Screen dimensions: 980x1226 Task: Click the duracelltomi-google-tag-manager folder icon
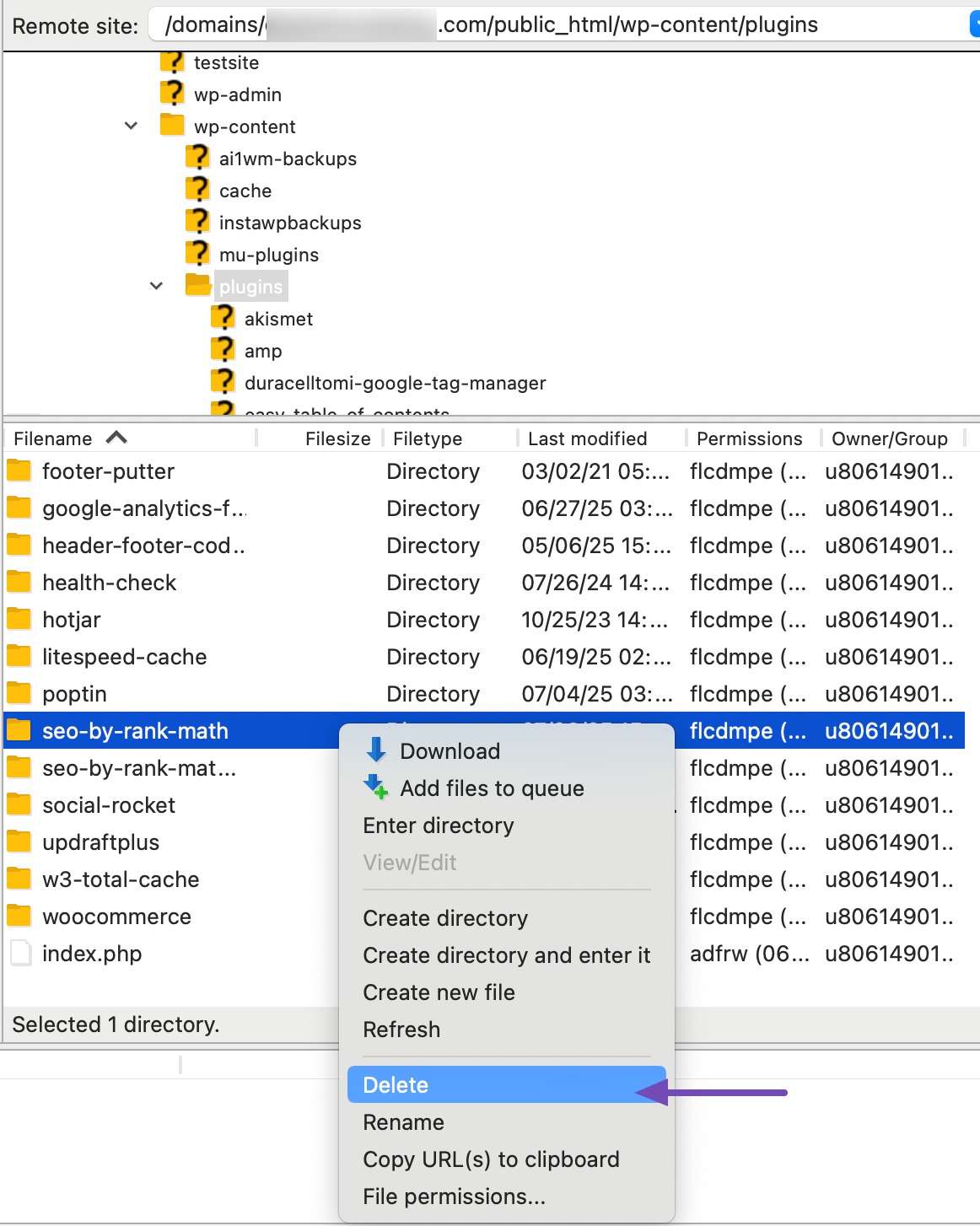pos(223,381)
